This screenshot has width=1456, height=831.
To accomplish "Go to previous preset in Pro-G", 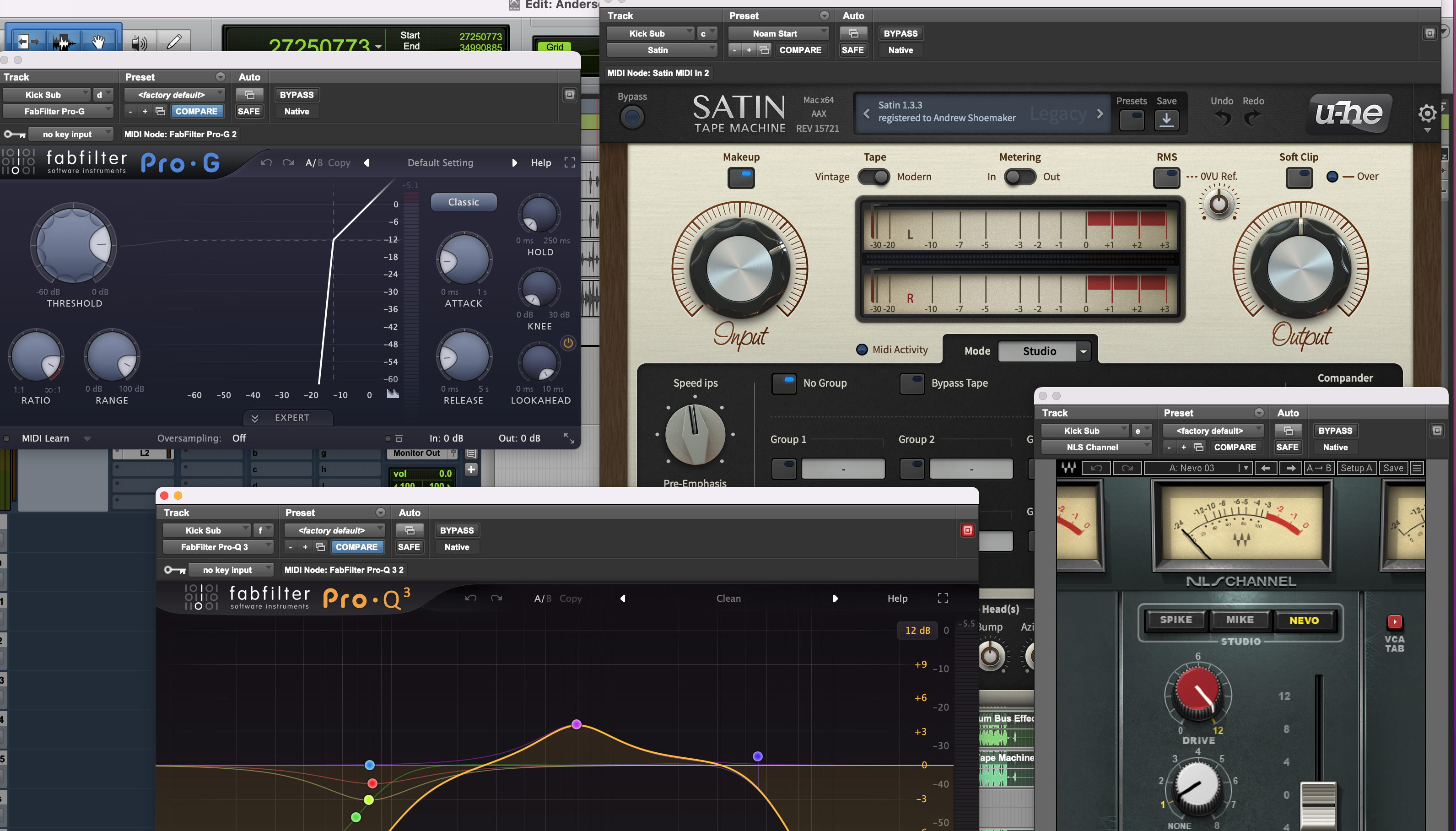I will tap(366, 162).
